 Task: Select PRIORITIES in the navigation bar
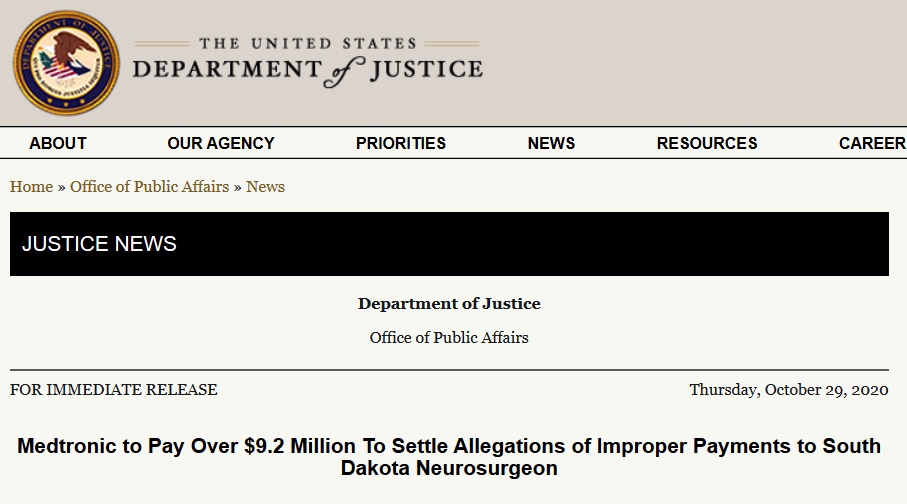click(401, 143)
